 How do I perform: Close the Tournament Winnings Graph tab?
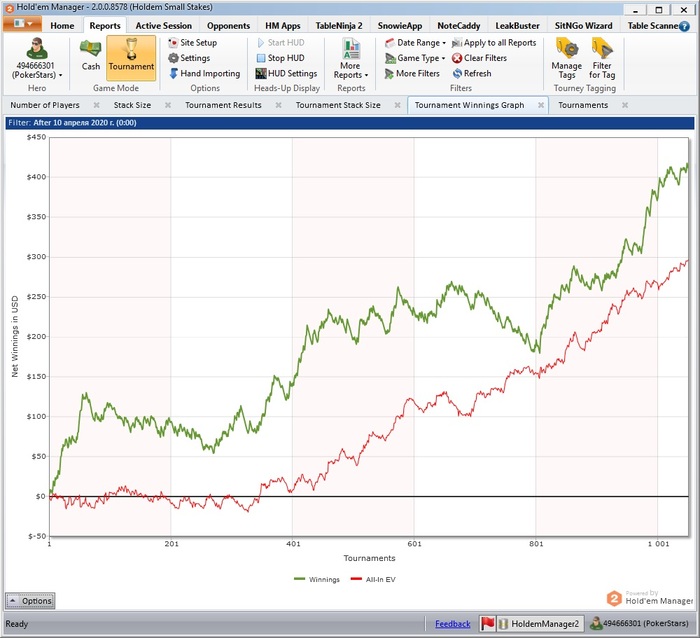point(541,105)
